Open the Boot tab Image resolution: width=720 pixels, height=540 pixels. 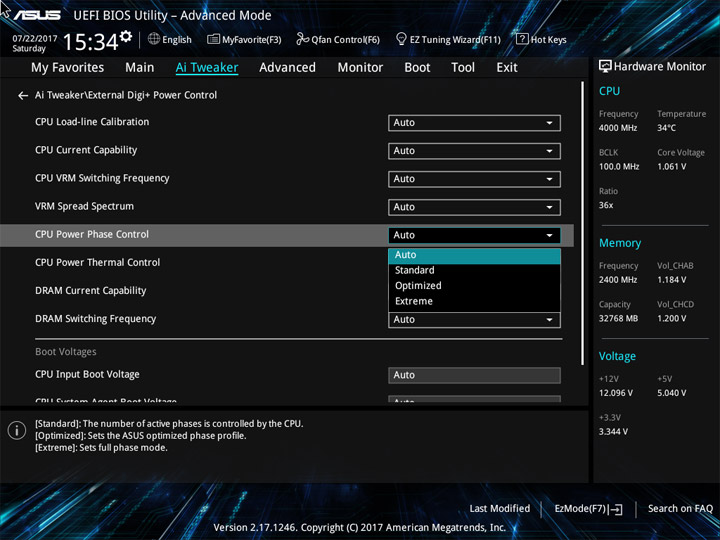[x=417, y=68]
